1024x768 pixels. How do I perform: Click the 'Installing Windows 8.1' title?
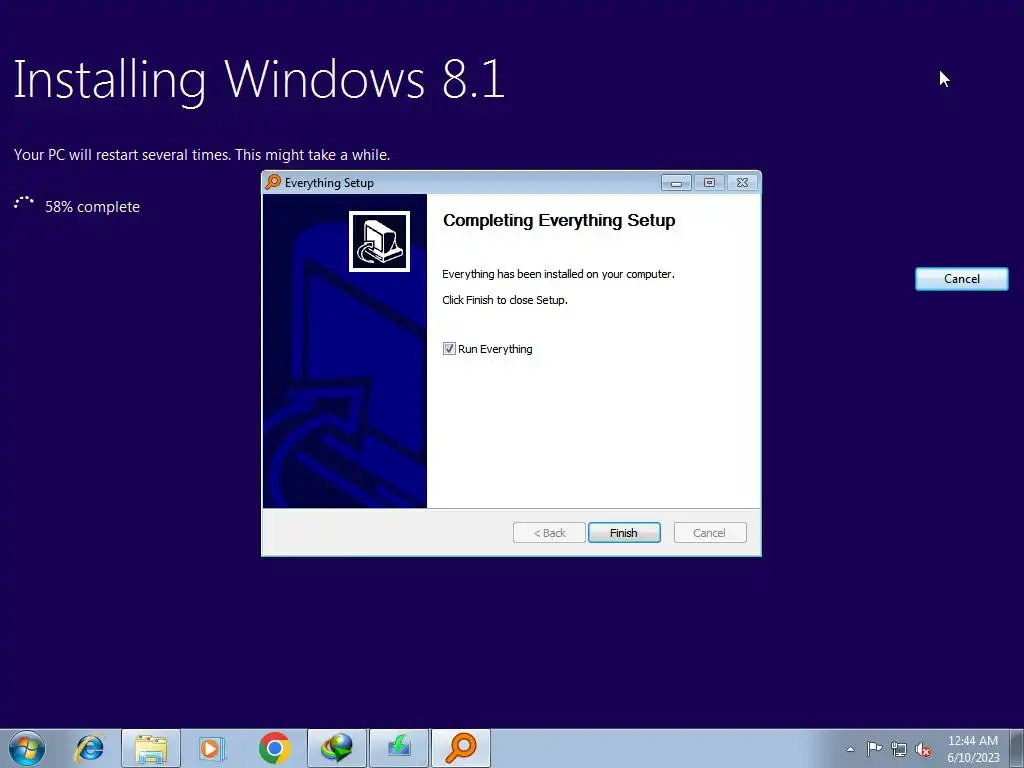pyautogui.click(x=259, y=80)
